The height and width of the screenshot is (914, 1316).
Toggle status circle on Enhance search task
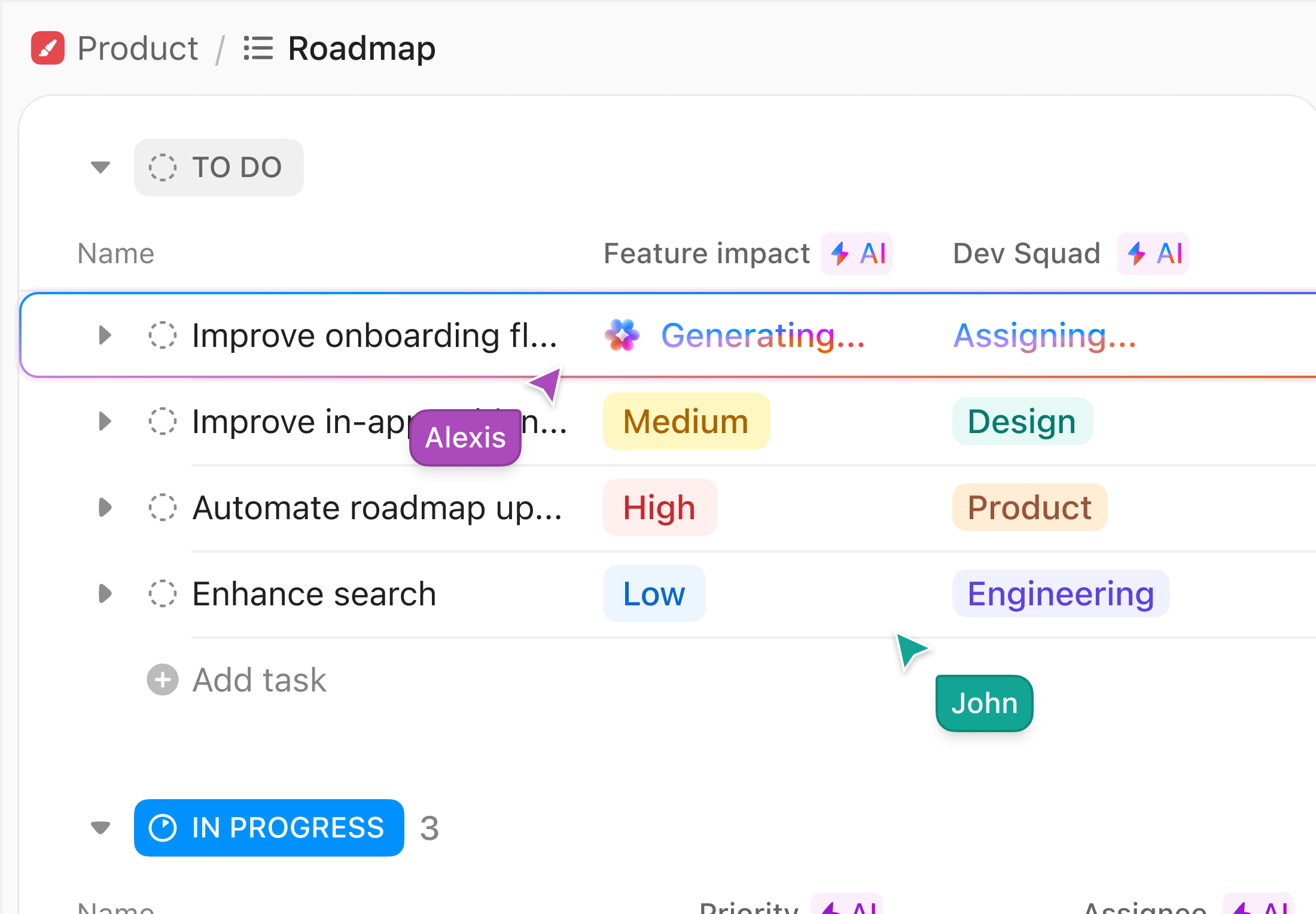[x=162, y=593]
